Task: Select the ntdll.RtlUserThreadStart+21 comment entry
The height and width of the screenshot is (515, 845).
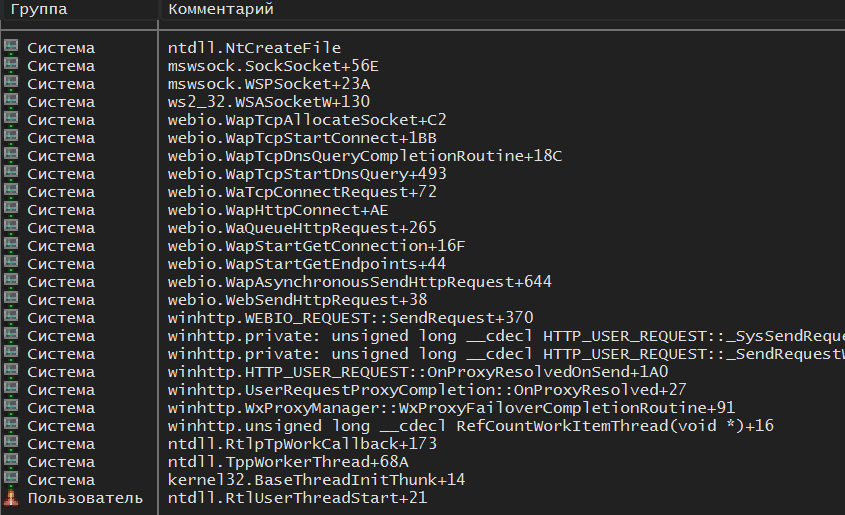Action: (x=297, y=498)
